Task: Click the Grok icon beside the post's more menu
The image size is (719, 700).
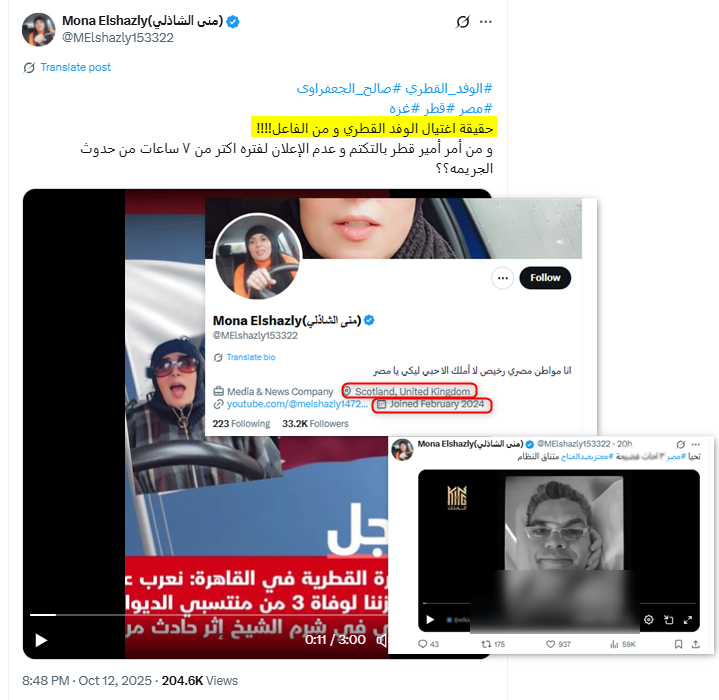Action: tap(463, 22)
